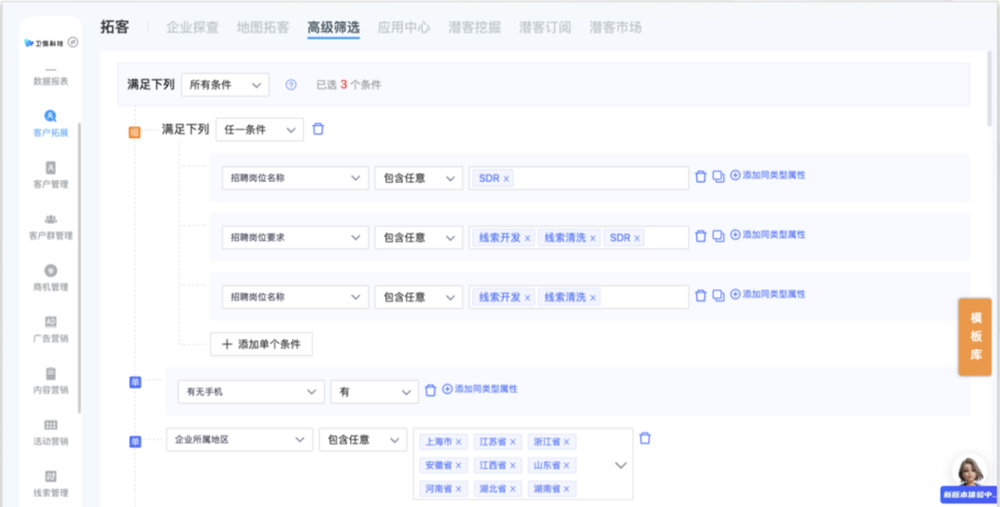Delete the 有无手机 condition row
1000x507 pixels.
point(431,390)
